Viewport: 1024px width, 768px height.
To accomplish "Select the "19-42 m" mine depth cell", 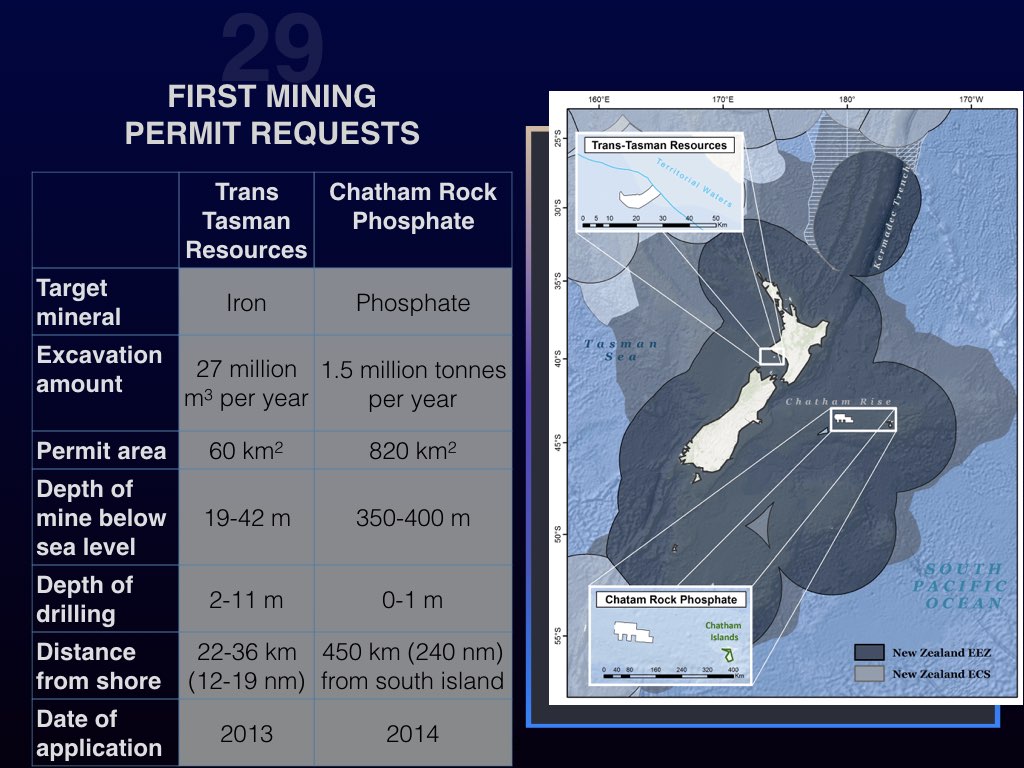I will [x=246, y=518].
